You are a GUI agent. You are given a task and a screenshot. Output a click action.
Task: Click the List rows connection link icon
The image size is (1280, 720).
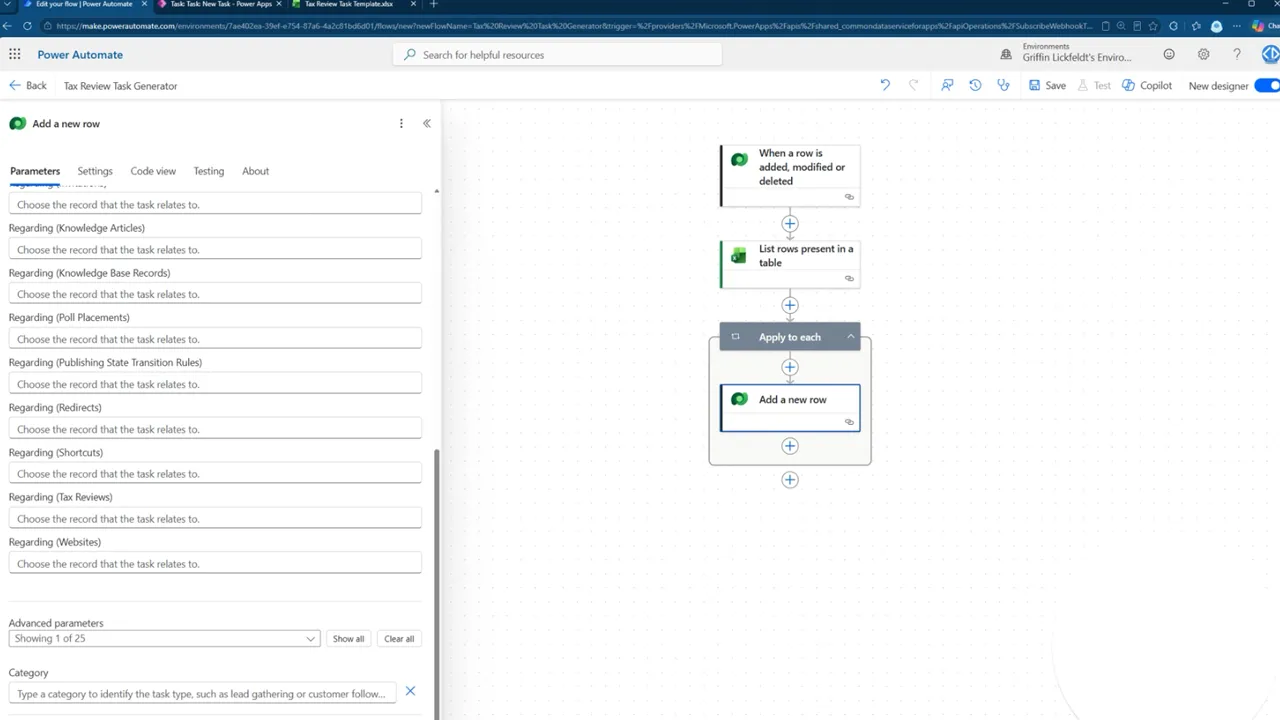(x=849, y=278)
